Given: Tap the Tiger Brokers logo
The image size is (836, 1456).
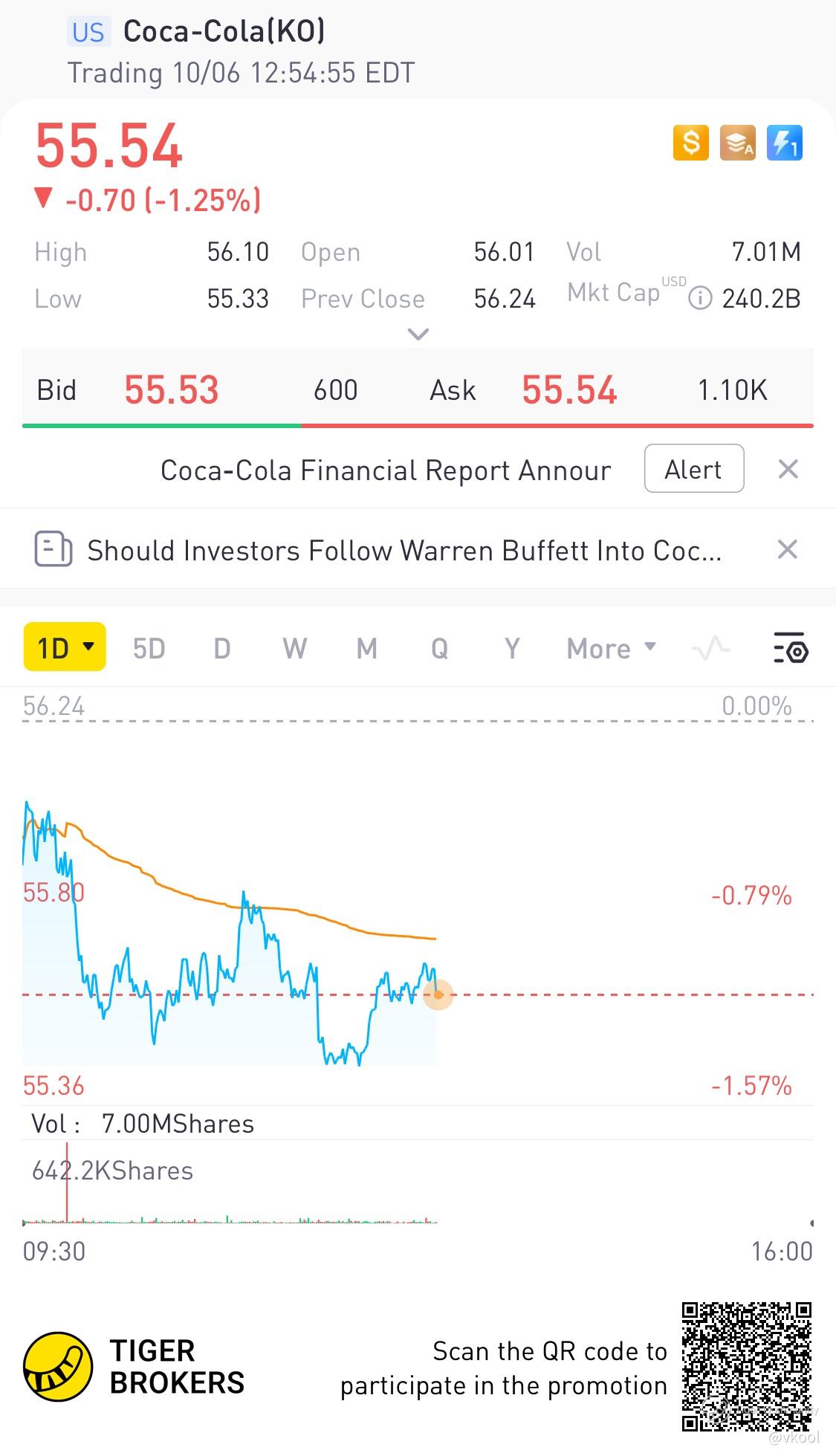Looking at the screenshot, I should [58, 1366].
